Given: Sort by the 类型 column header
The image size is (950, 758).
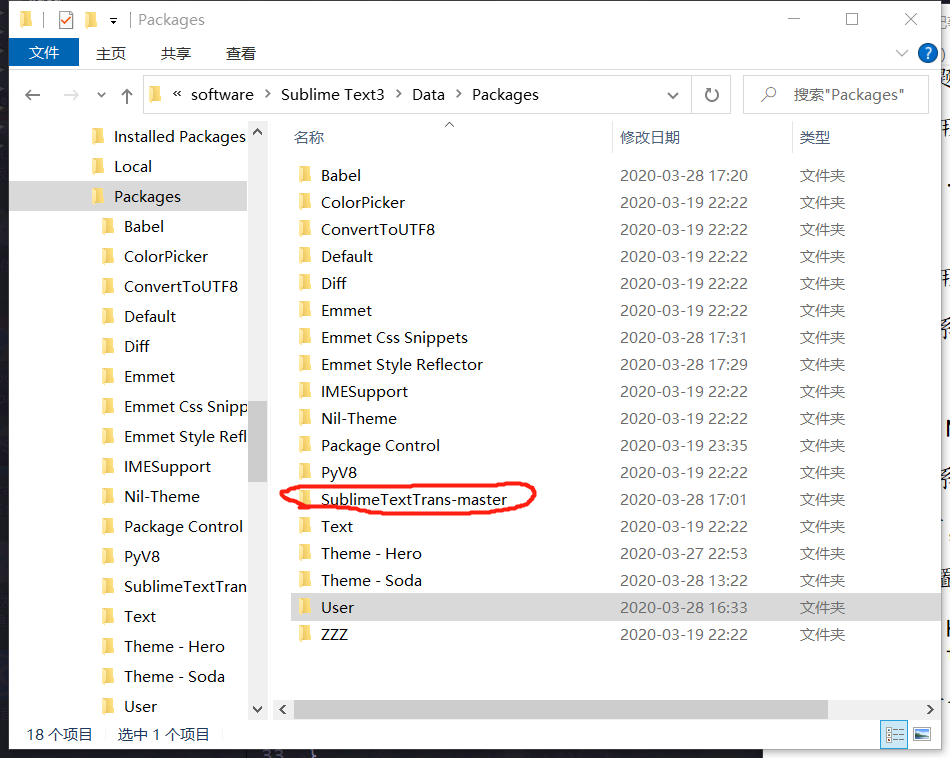Looking at the screenshot, I should (x=814, y=138).
